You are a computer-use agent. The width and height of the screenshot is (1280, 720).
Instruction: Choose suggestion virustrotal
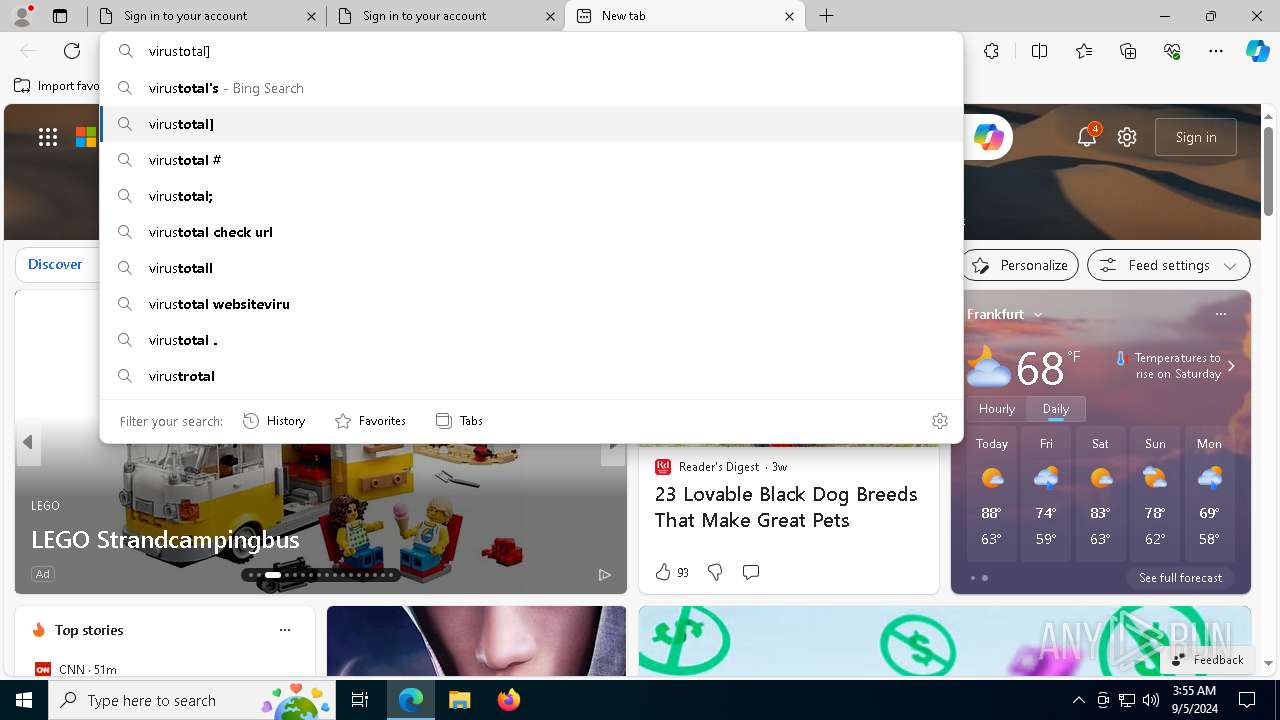point(532,376)
